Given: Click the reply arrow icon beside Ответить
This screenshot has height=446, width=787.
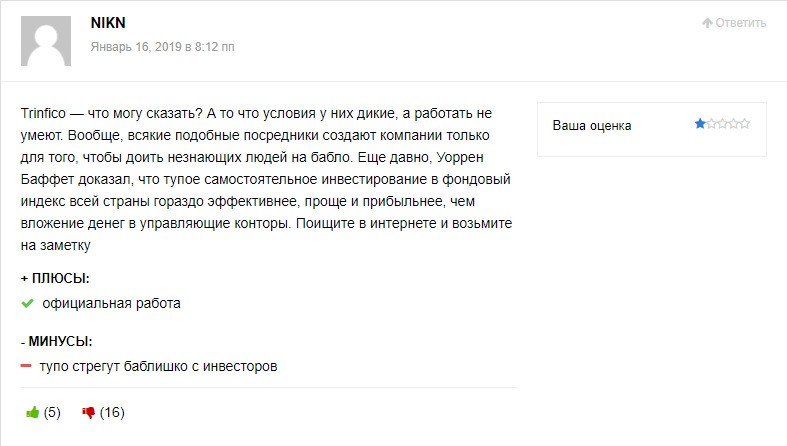Looking at the screenshot, I should 707,23.
